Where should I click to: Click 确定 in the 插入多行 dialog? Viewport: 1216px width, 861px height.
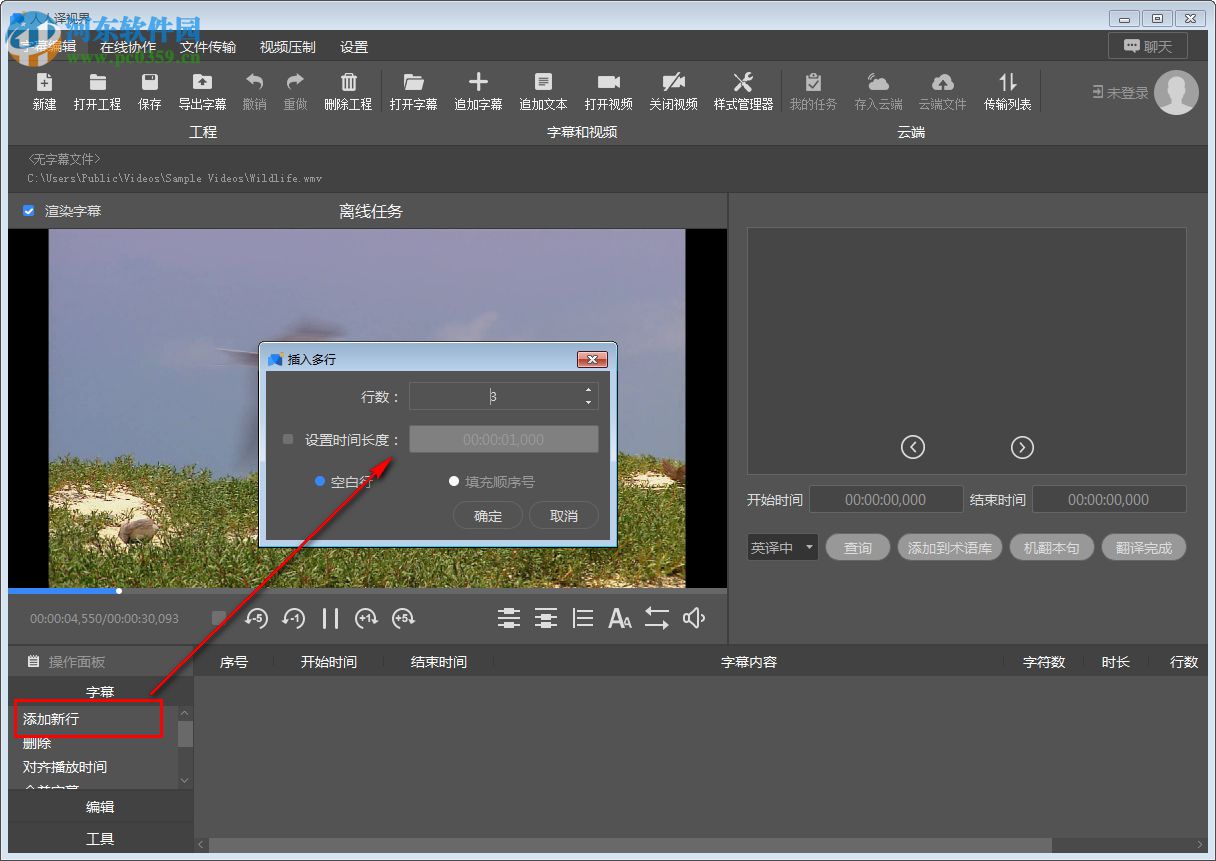[x=488, y=516]
